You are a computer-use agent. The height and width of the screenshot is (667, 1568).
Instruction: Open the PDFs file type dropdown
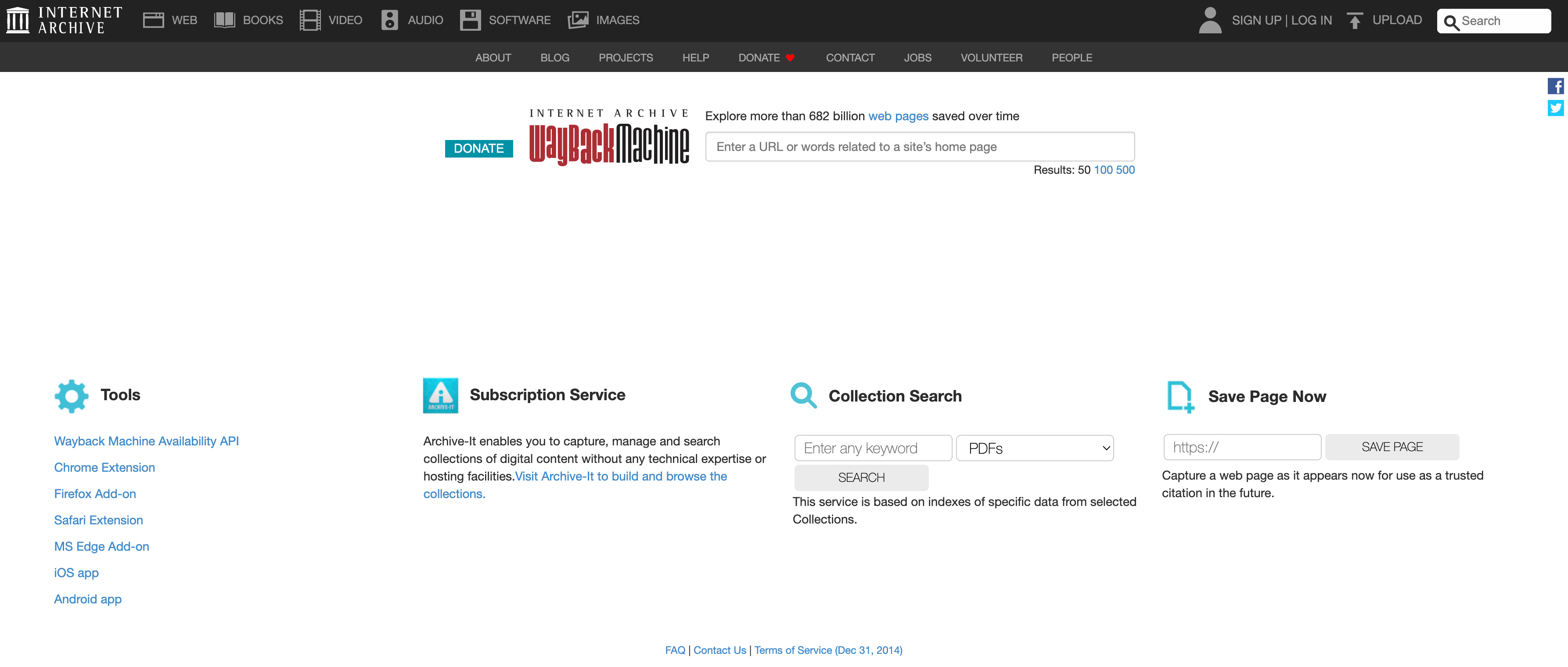(1034, 448)
